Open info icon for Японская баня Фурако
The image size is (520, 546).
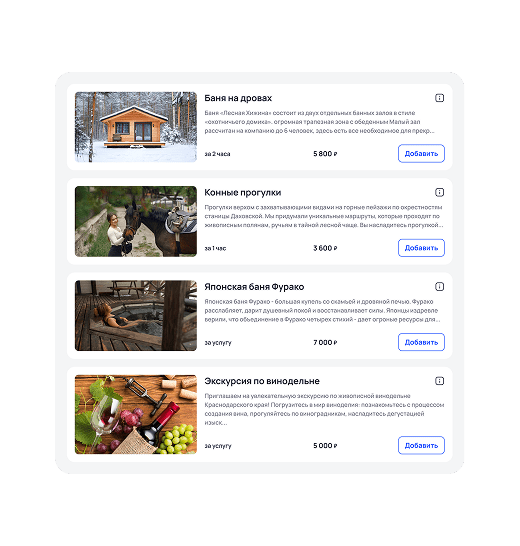pyautogui.click(x=440, y=287)
